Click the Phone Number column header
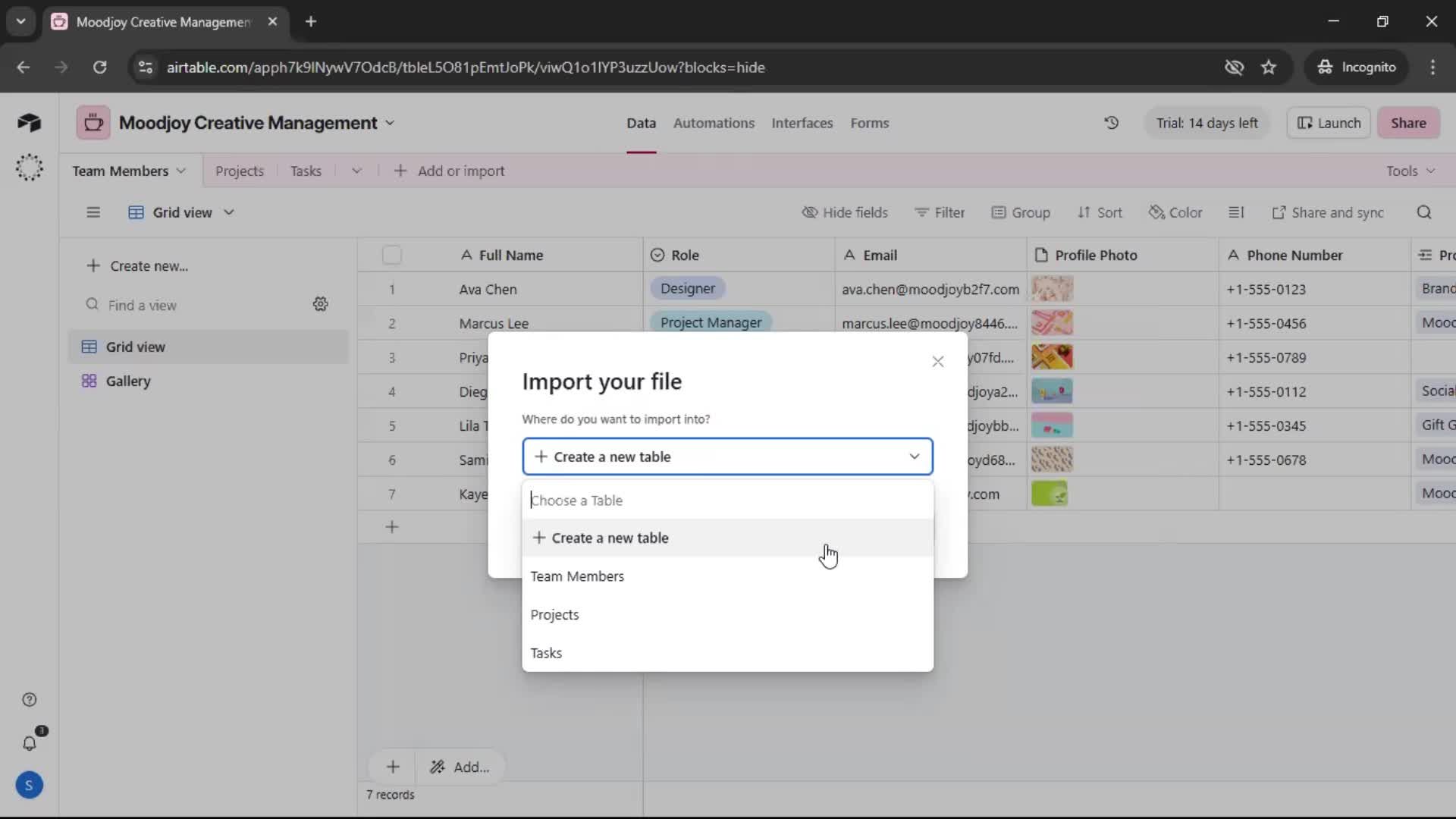1456x819 pixels. (1314, 256)
